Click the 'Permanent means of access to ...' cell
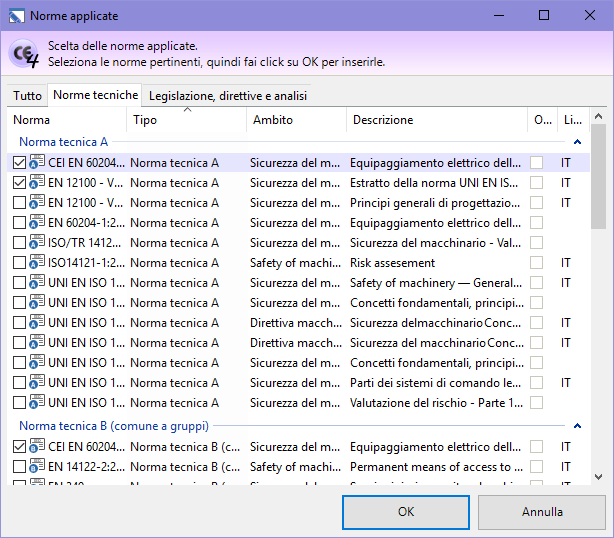614x538 pixels. point(436,467)
